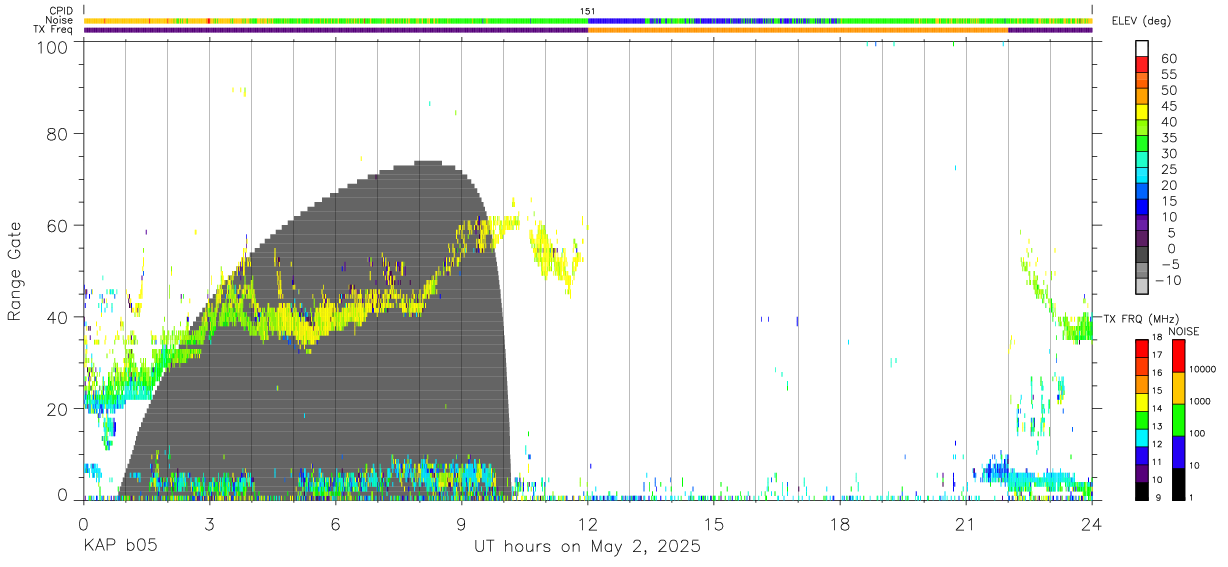Pick the black segment of NOISE bar
This screenshot has width=1228, height=567.
pos(1178,483)
